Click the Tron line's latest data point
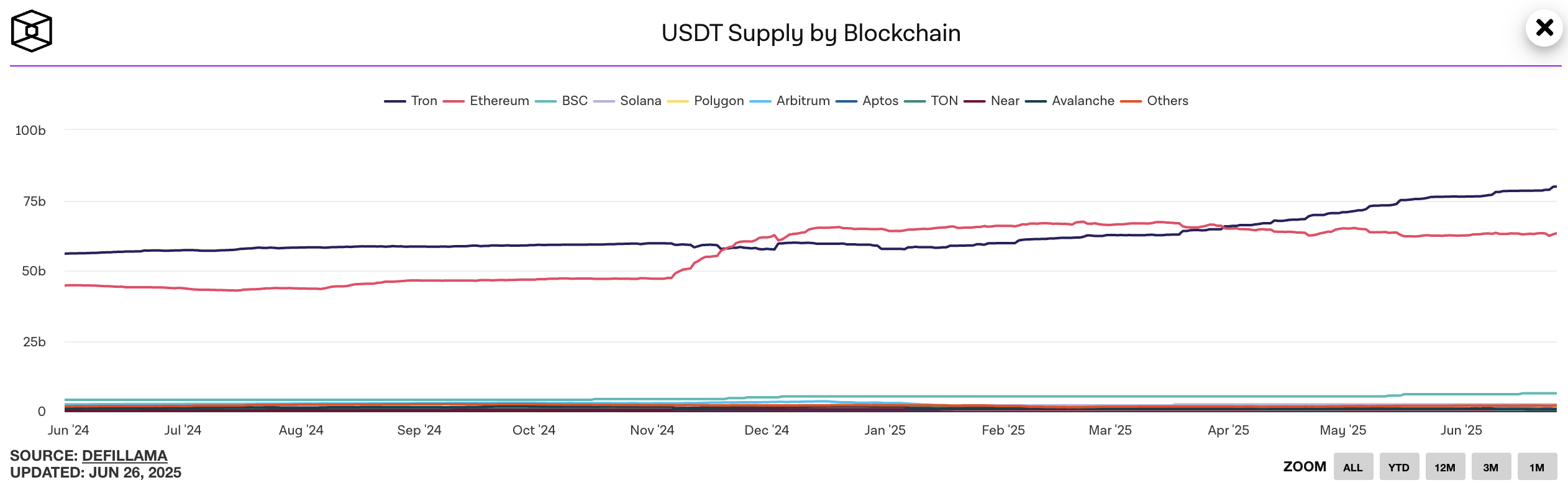Image resolution: width=1568 pixels, height=485 pixels. click(1555, 187)
